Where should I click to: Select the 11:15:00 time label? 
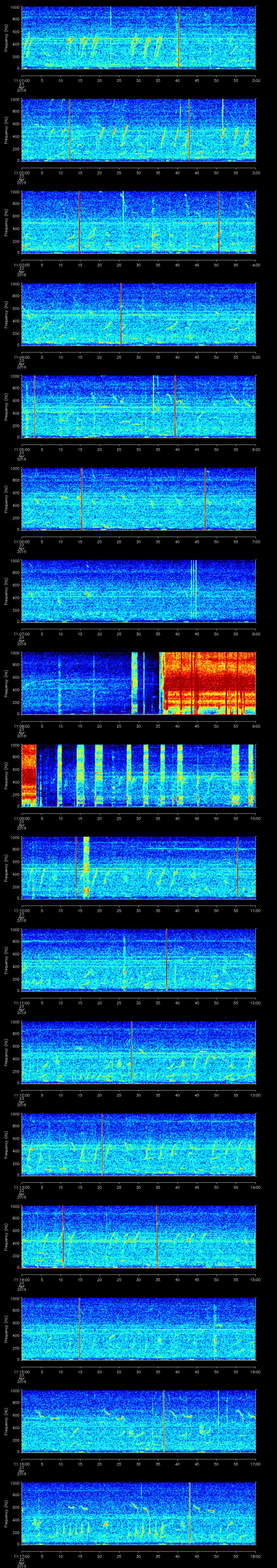21,1372
